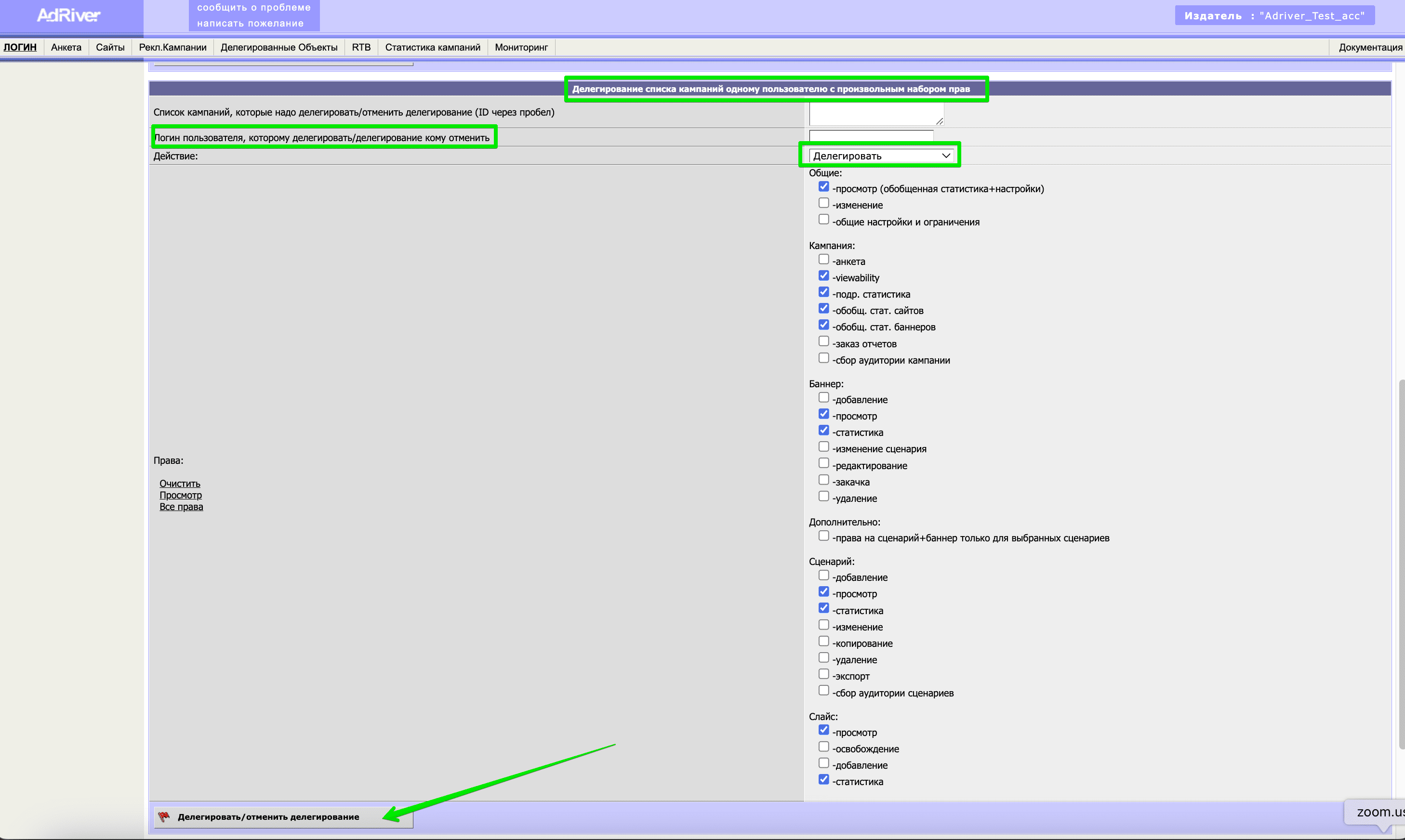
Task: Uncheck Баннер просмотр checkbox
Action: (823, 414)
